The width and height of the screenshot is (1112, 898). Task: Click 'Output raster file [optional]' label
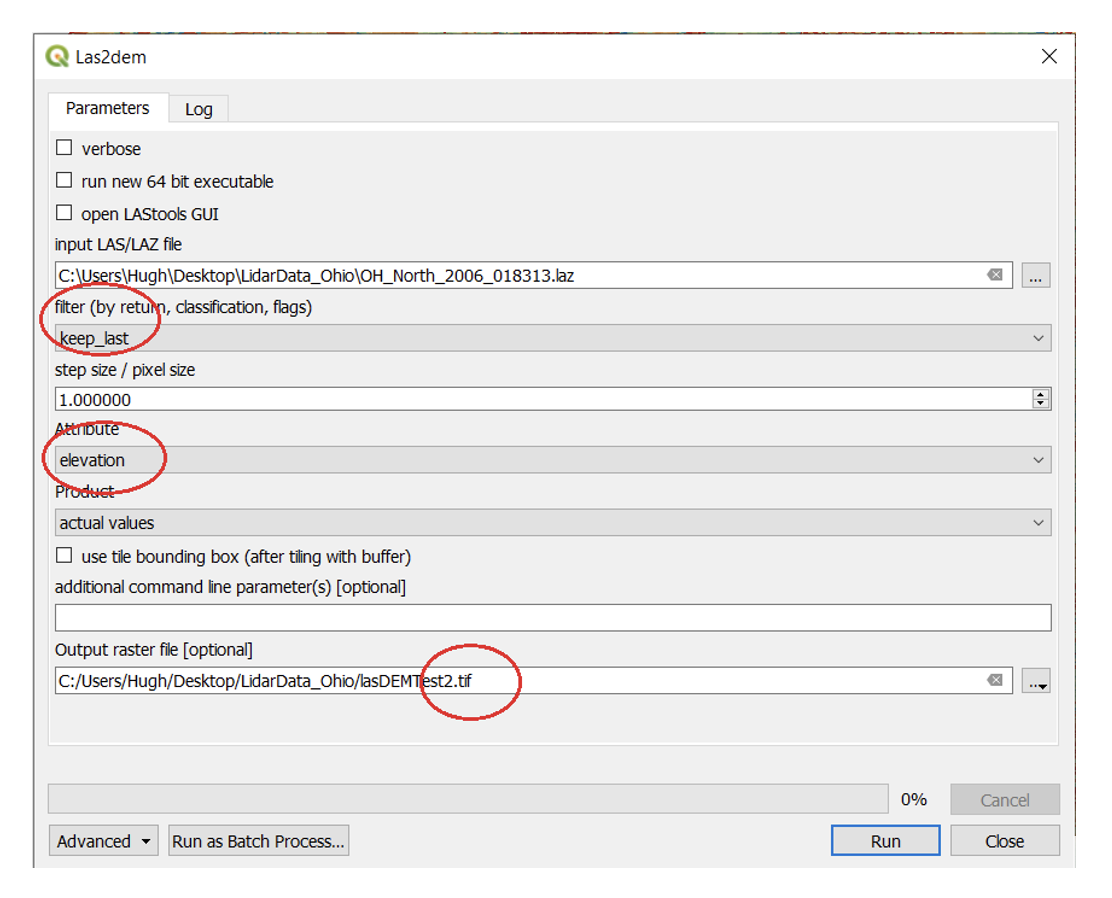[154, 650]
